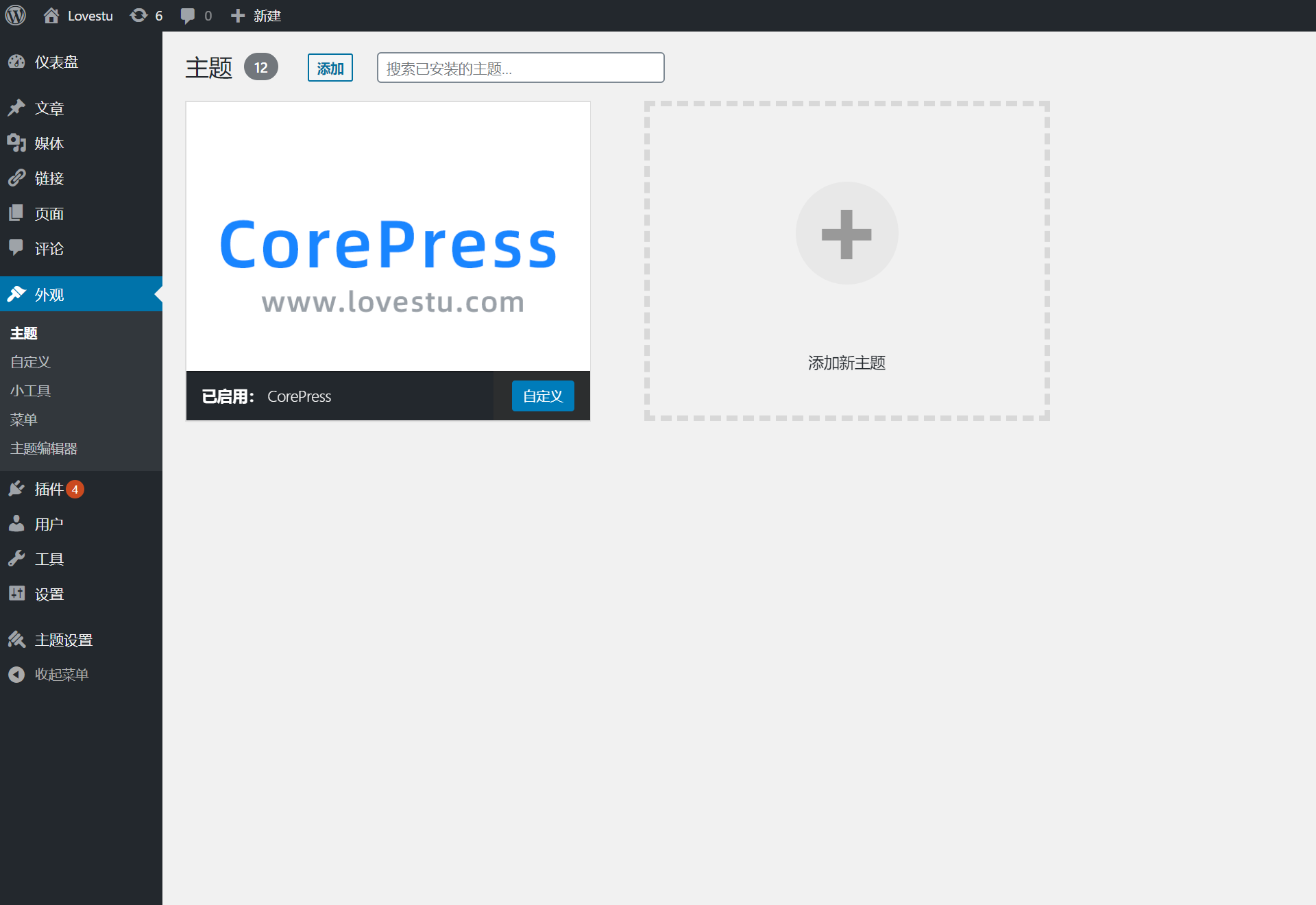
Task: Click the 工具 wrench icon
Action: 16,559
